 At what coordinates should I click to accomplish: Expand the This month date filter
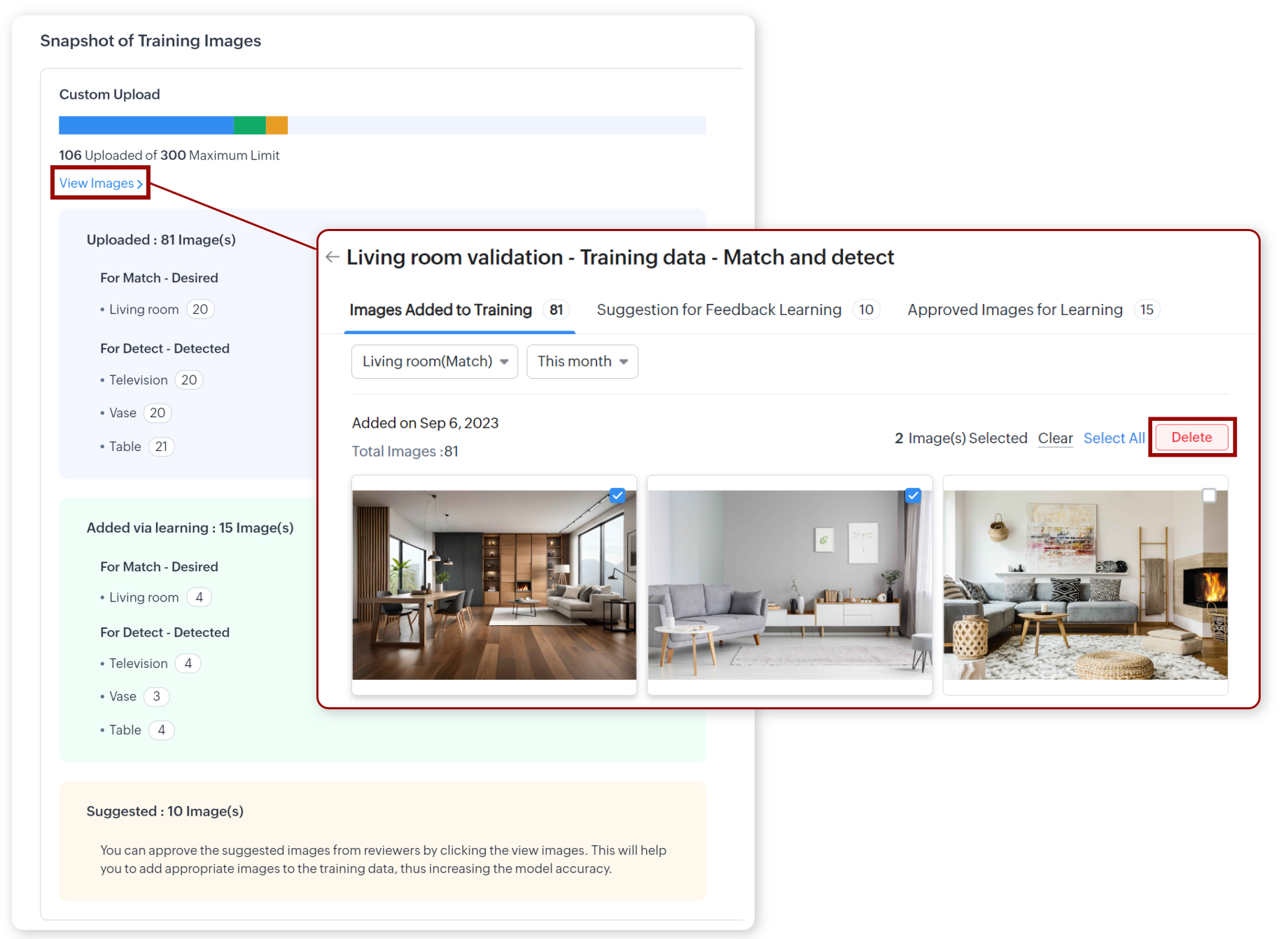pyautogui.click(x=582, y=361)
